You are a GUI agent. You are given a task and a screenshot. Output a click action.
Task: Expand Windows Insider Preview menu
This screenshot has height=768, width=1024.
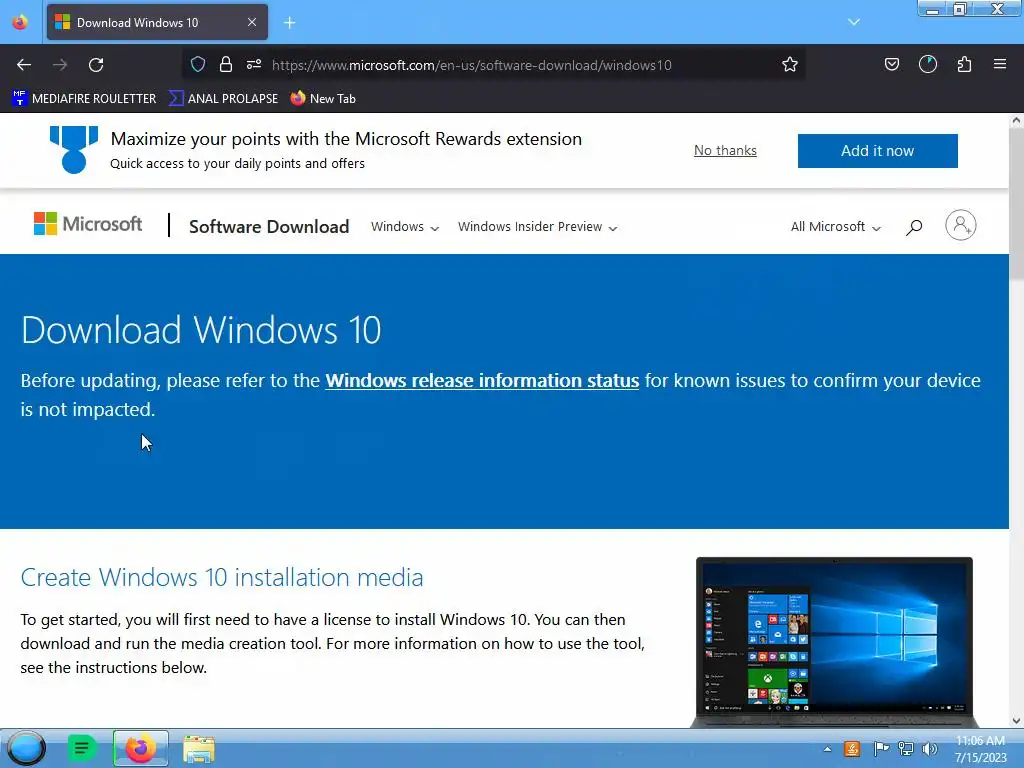537,227
